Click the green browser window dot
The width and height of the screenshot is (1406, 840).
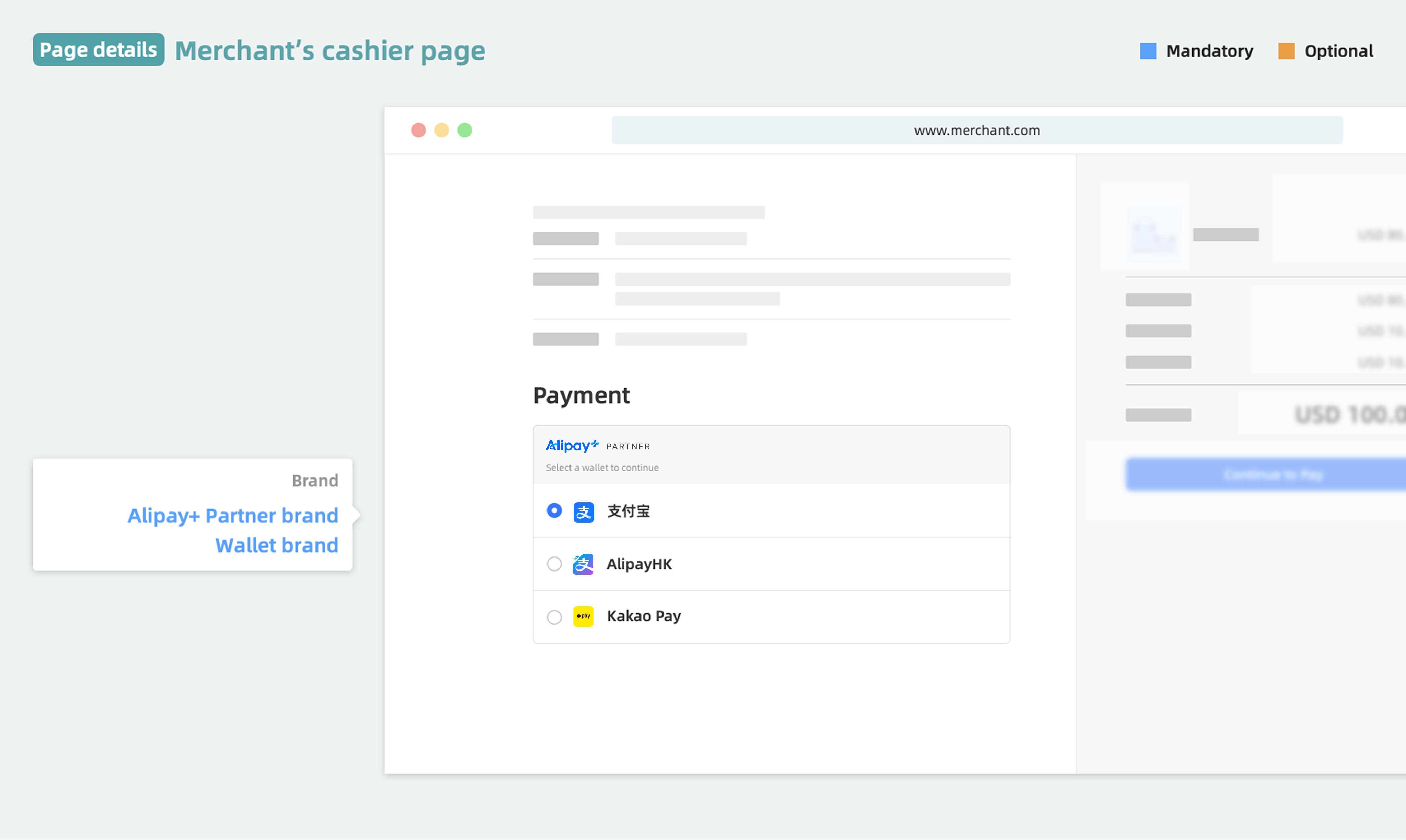pyautogui.click(x=465, y=130)
